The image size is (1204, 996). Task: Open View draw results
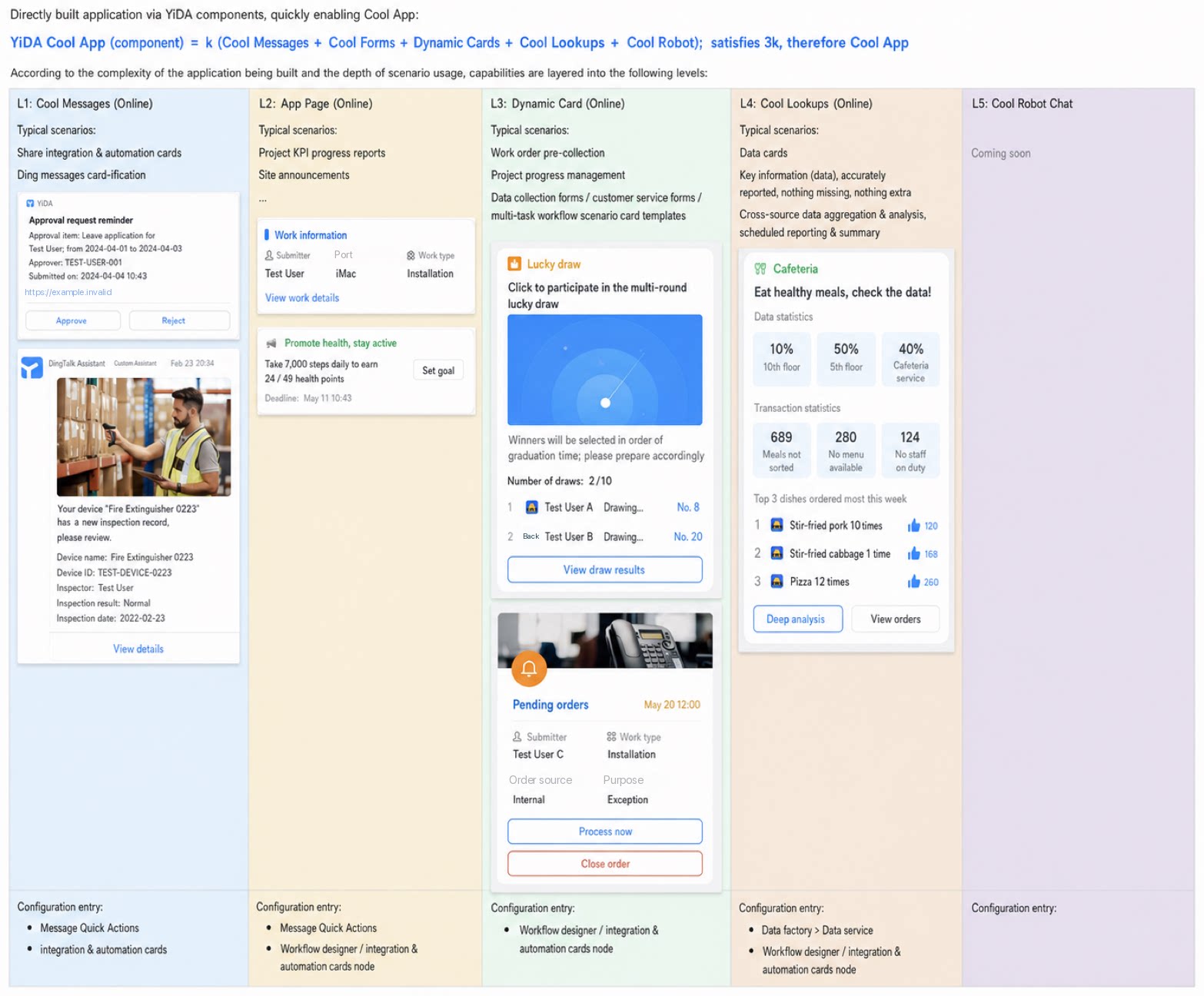[604, 570]
